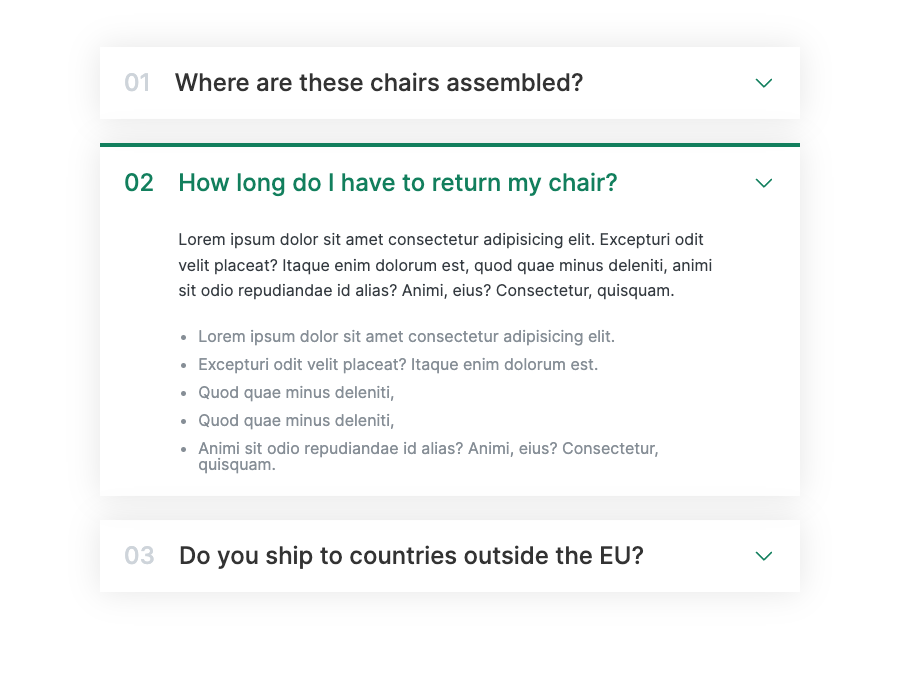Collapse the return my chair answer chevron
917x680 pixels.
pyautogui.click(x=764, y=183)
